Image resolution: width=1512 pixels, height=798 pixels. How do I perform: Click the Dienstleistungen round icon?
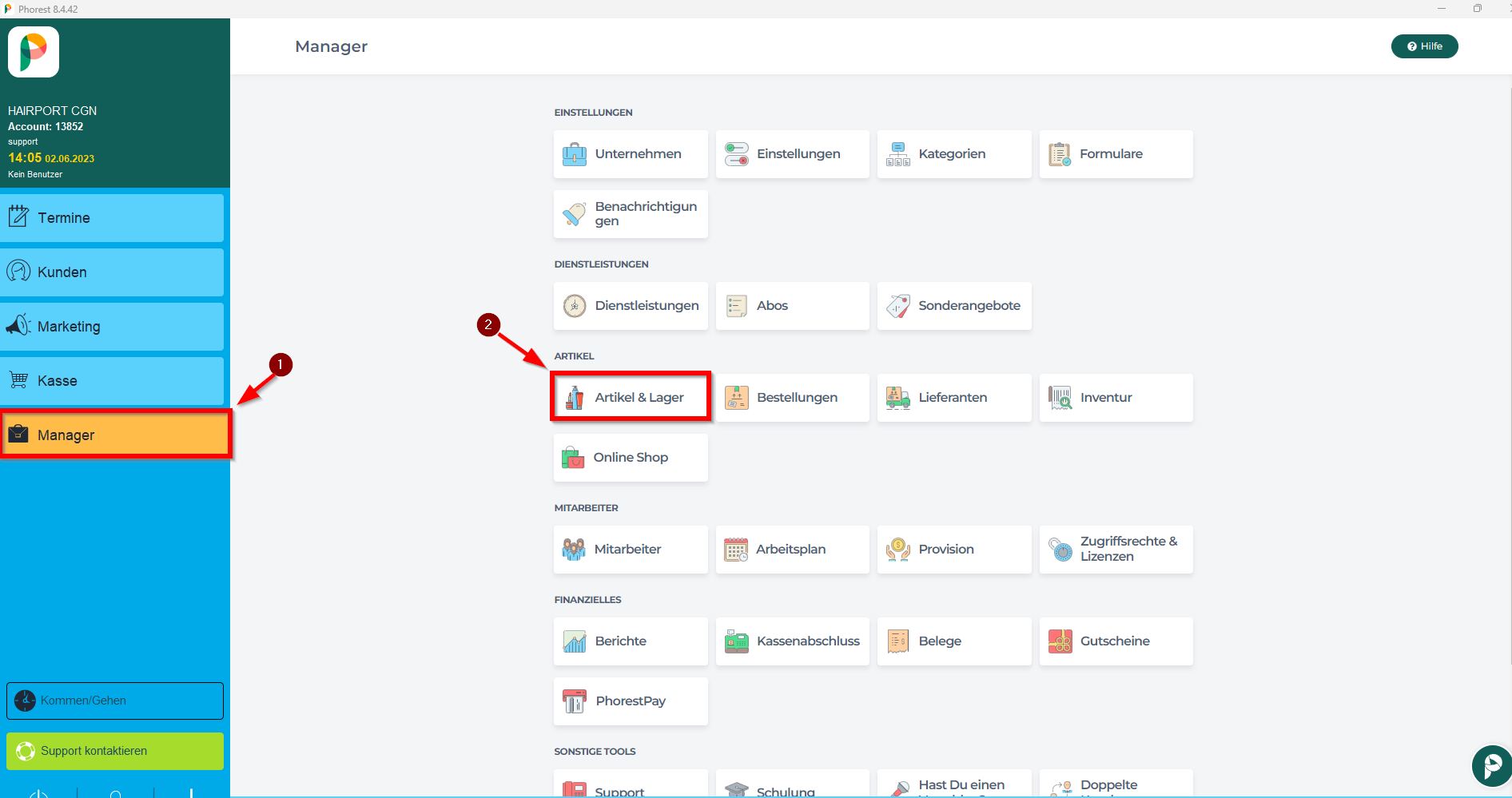[x=575, y=306]
